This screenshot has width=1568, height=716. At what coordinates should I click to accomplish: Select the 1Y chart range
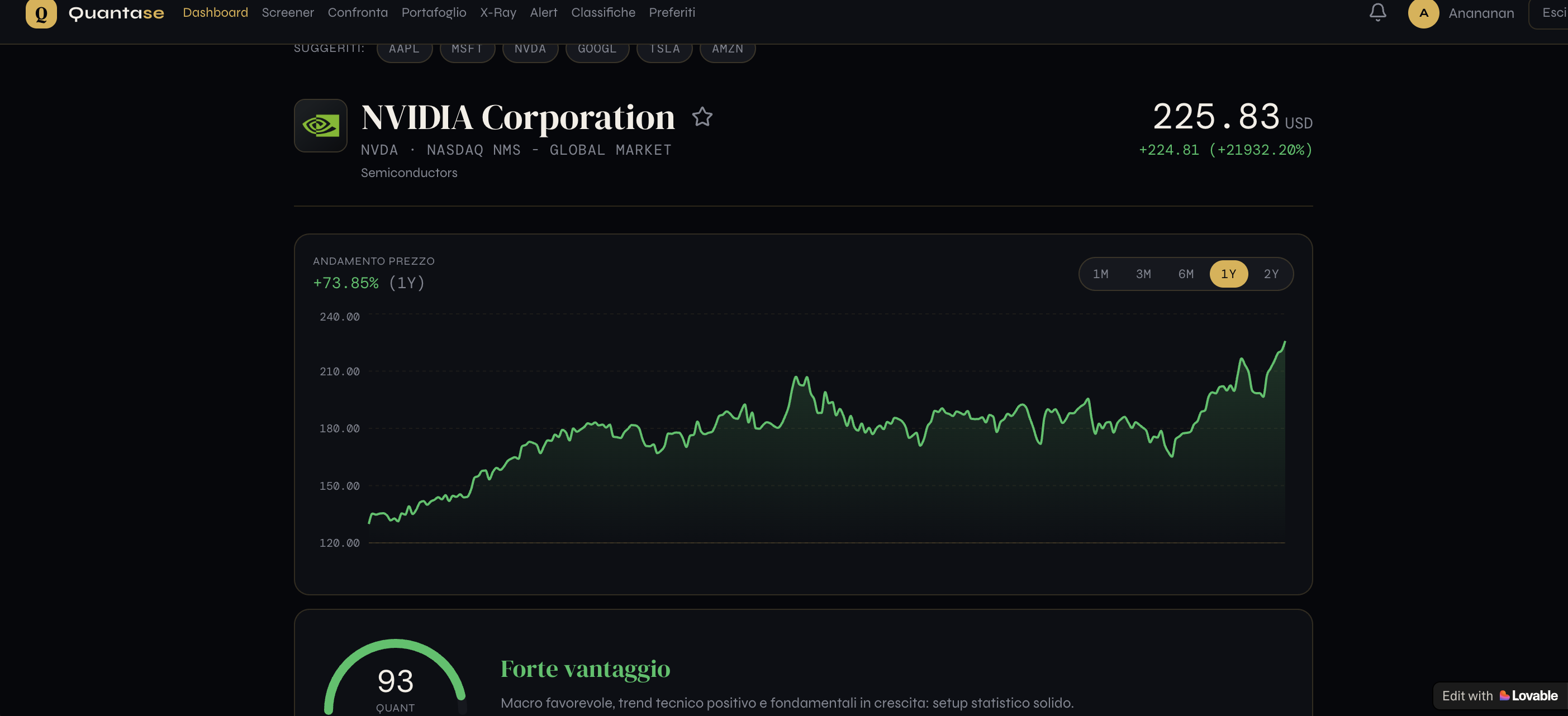pyautogui.click(x=1228, y=274)
